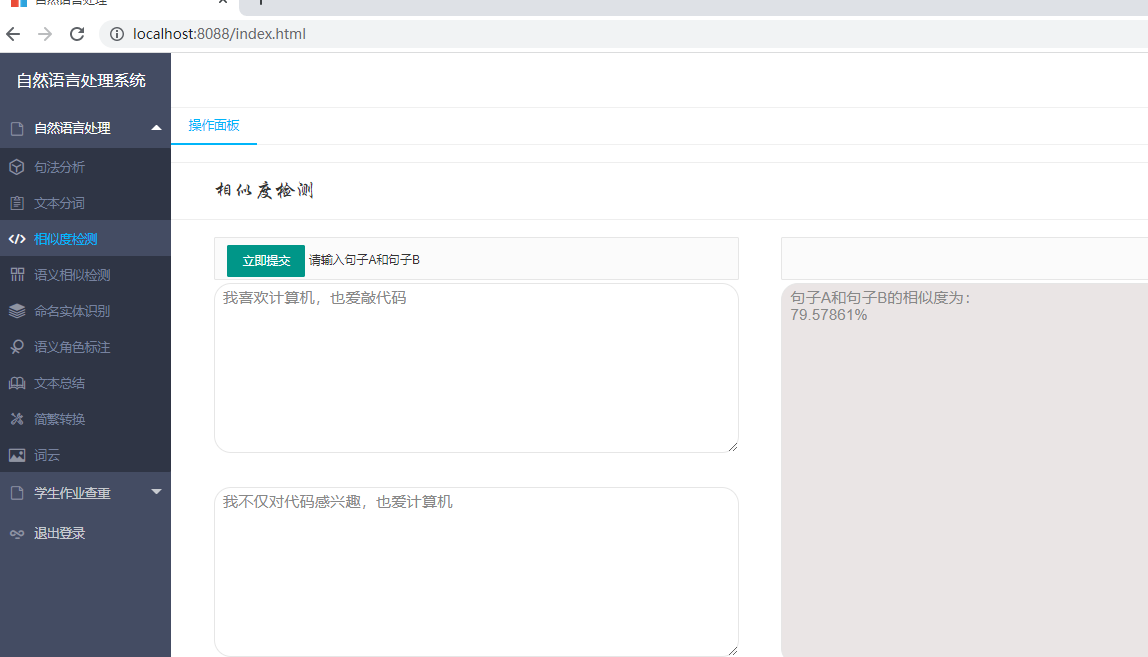
Task: Focus sentence B text area
Action: click(x=477, y=572)
